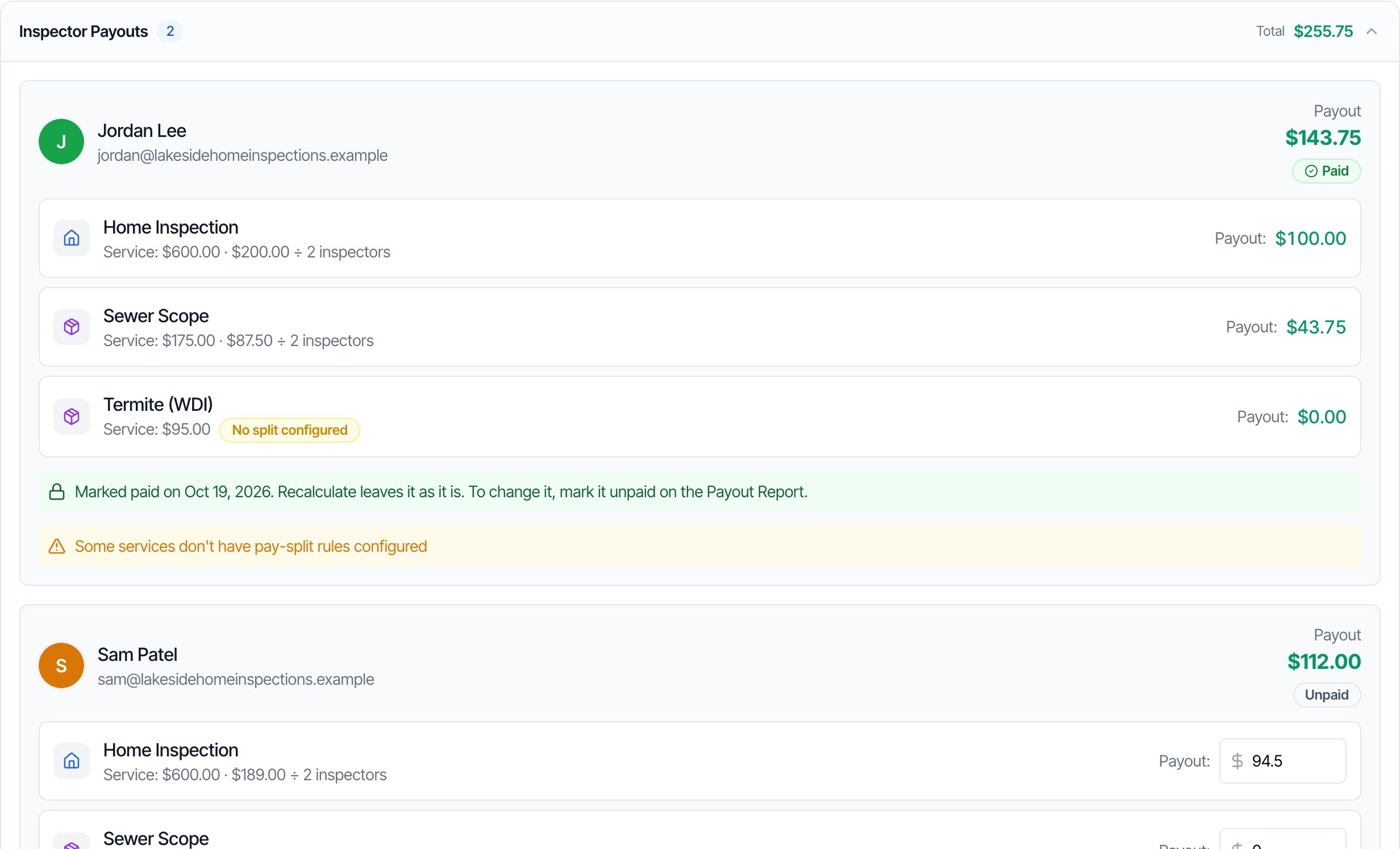Click the lock icon in paid notice

coord(57,492)
